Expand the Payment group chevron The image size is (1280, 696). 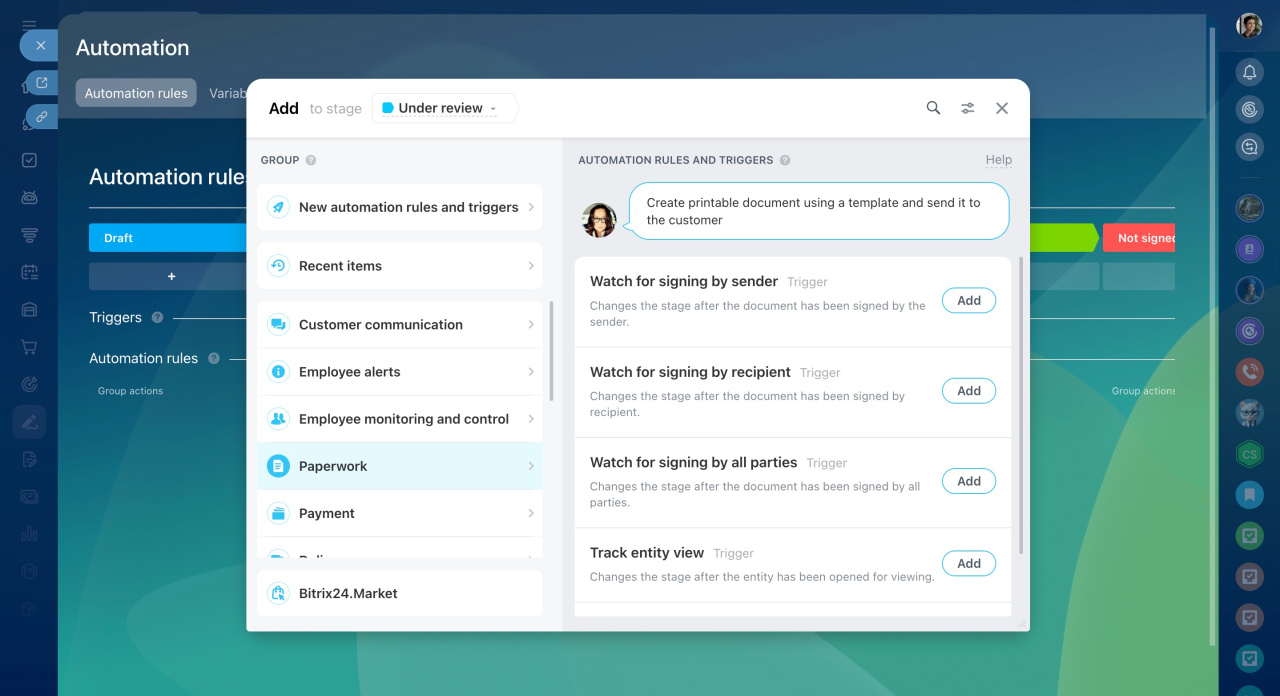pyautogui.click(x=531, y=513)
